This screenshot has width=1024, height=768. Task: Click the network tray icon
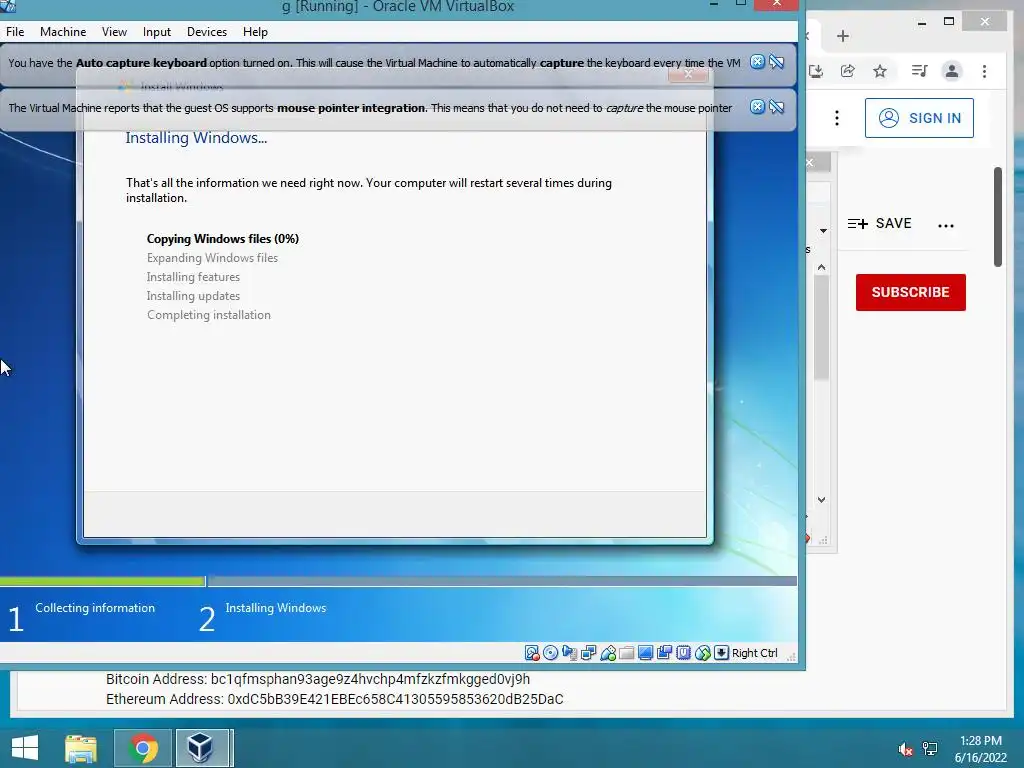tap(930, 749)
